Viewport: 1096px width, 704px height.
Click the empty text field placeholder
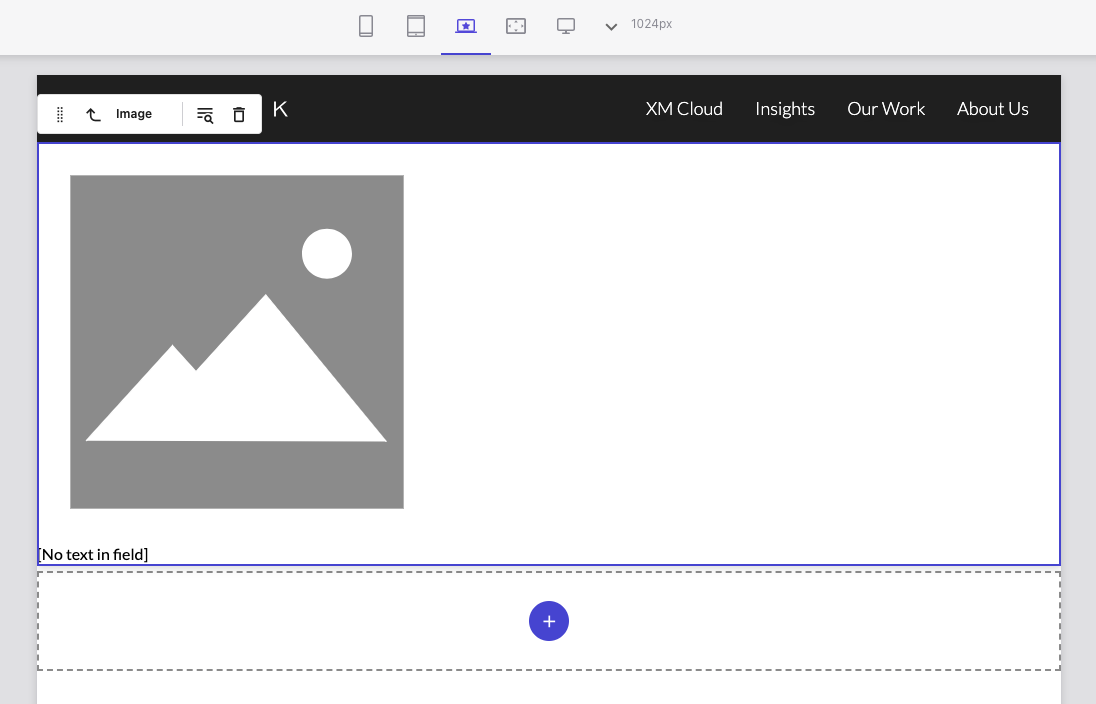92,553
